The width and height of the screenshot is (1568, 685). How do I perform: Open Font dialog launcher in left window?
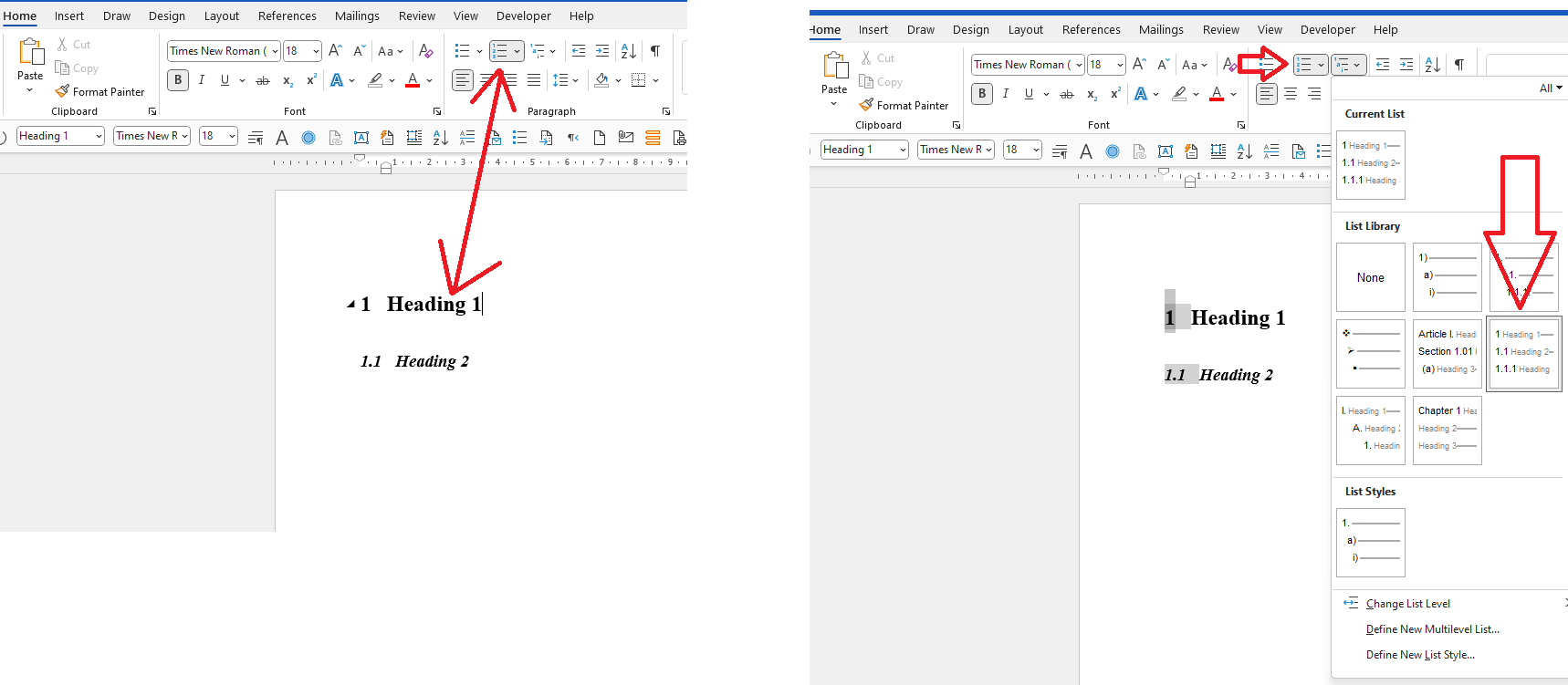coord(437,111)
